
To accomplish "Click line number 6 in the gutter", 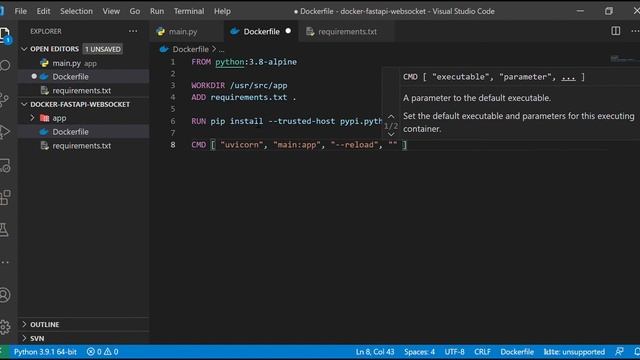I will (173, 121).
